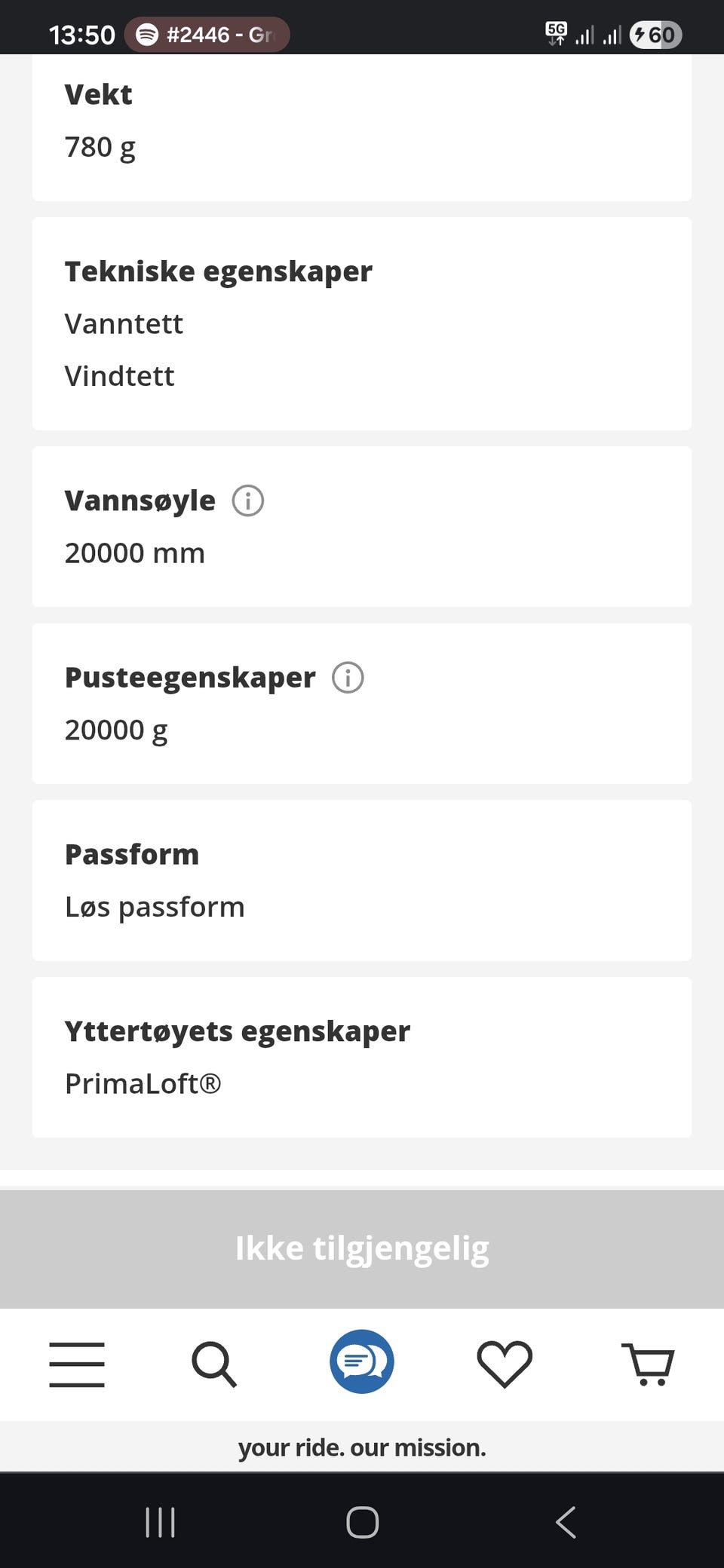Open the blue chat support bubble

[x=362, y=1361]
